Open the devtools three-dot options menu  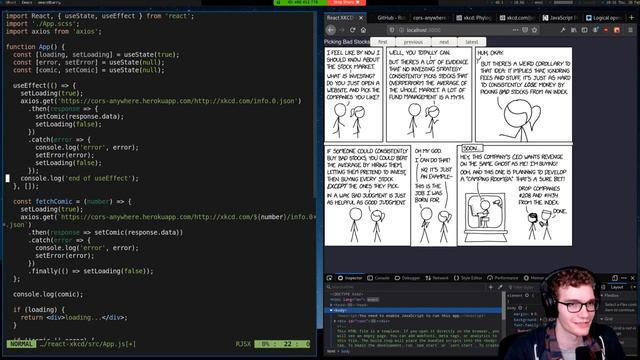click(624, 278)
